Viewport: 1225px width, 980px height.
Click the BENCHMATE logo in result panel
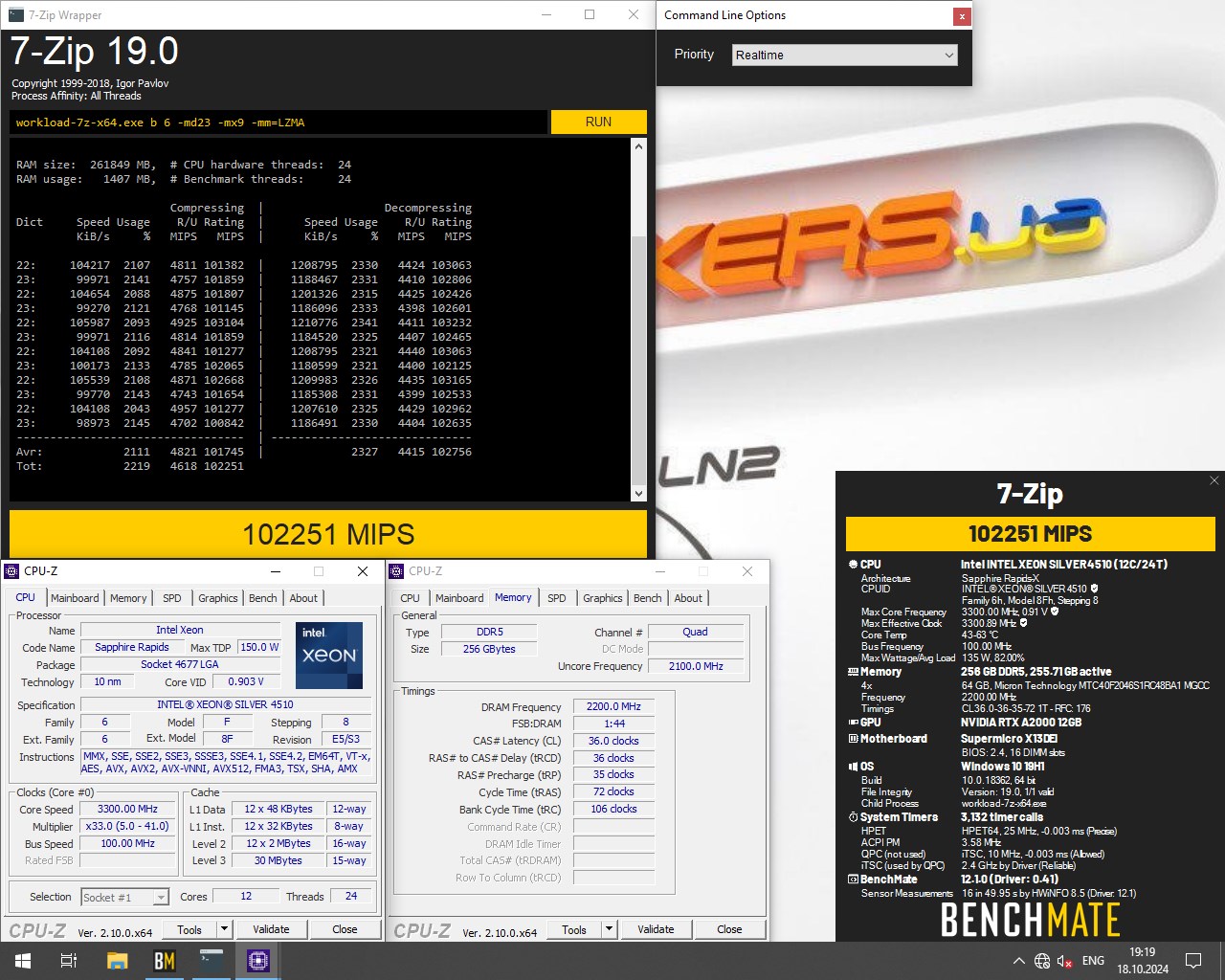[x=1030, y=920]
